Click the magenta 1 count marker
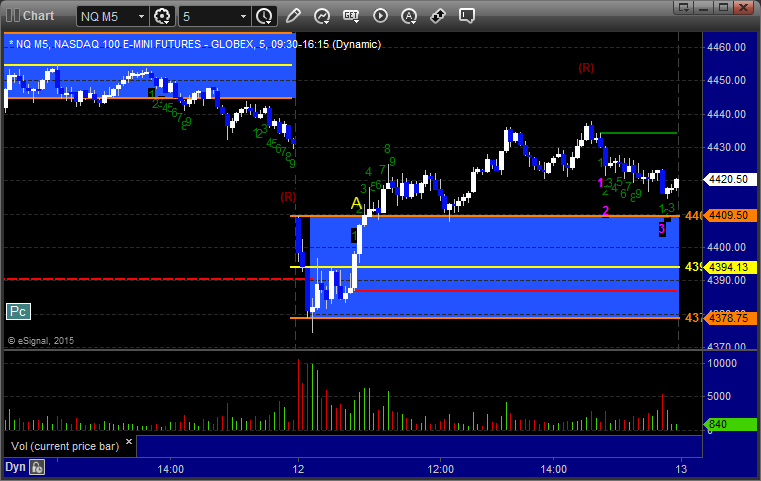The height and width of the screenshot is (481, 761). 600,183
